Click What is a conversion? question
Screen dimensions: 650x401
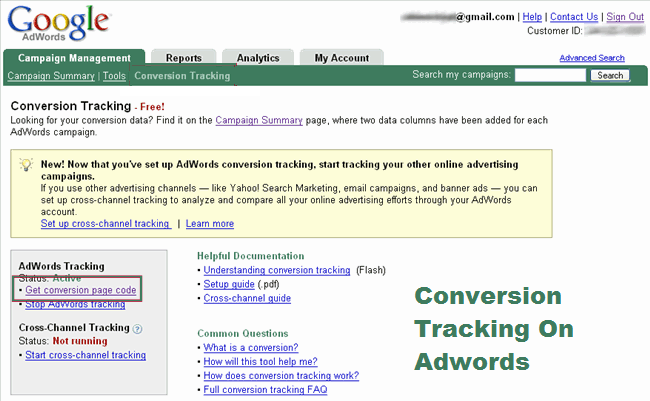click(251, 348)
